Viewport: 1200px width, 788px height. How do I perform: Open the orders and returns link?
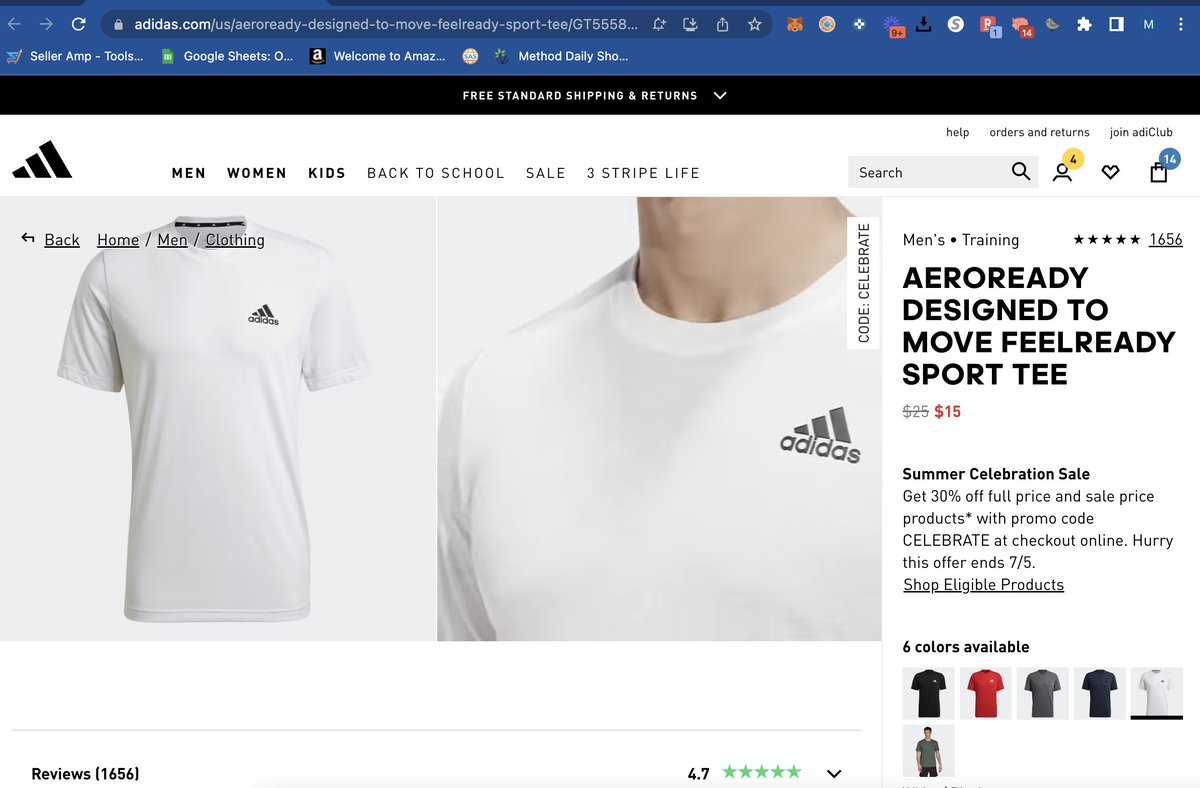pyautogui.click(x=1039, y=132)
